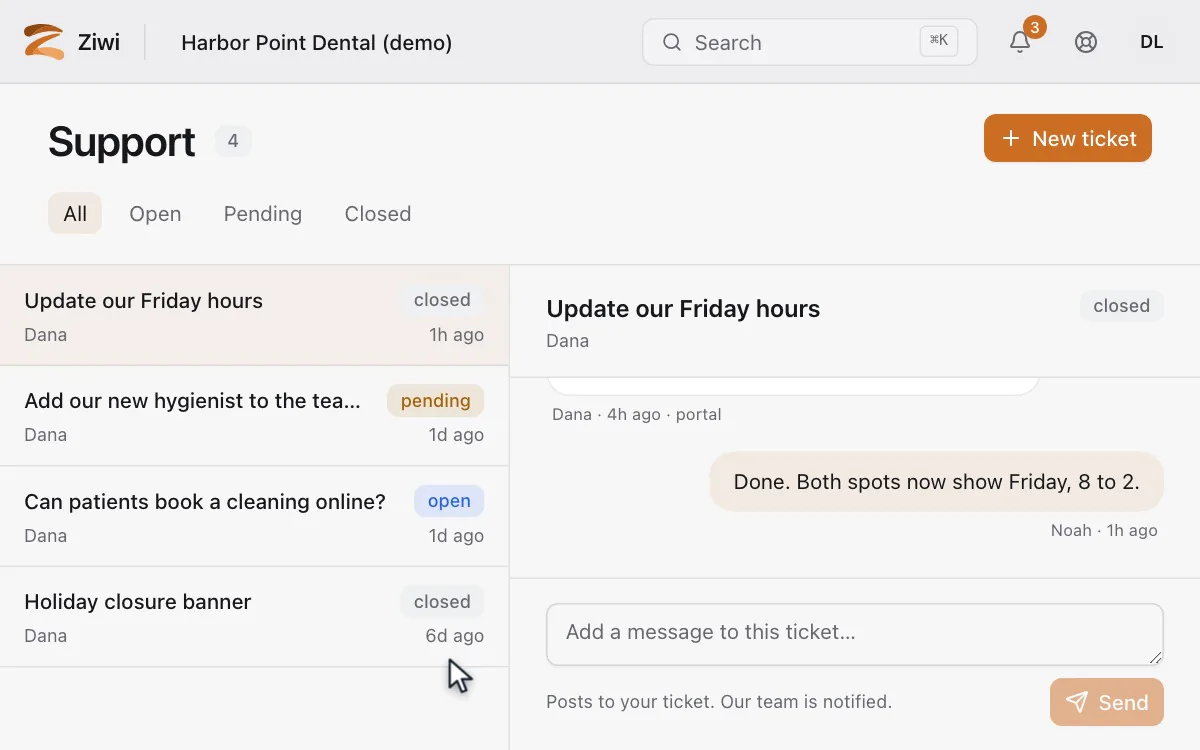Click the Support page heading
The image size is (1200, 750).
pos(122,141)
